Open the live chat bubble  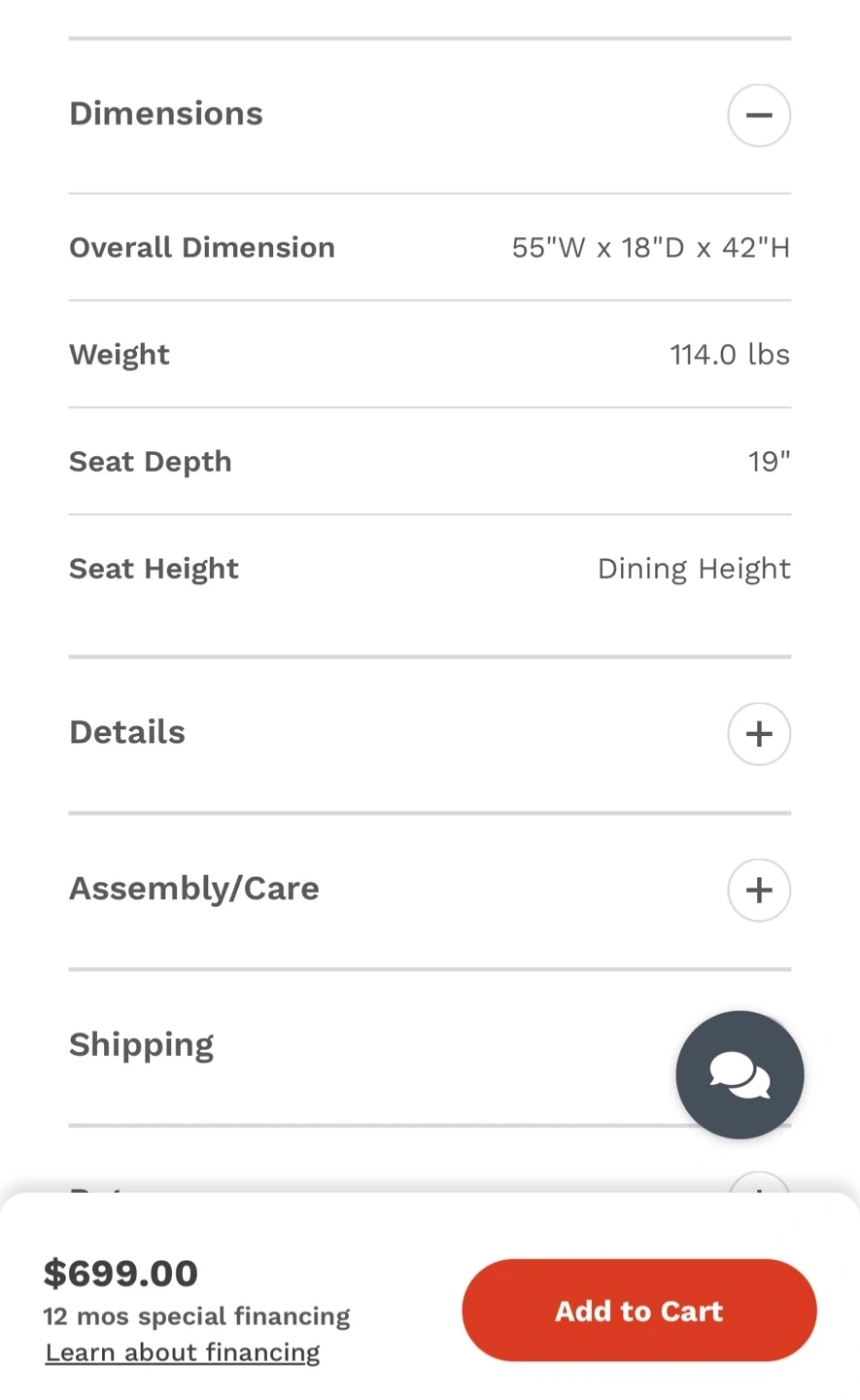coord(740,1074)
